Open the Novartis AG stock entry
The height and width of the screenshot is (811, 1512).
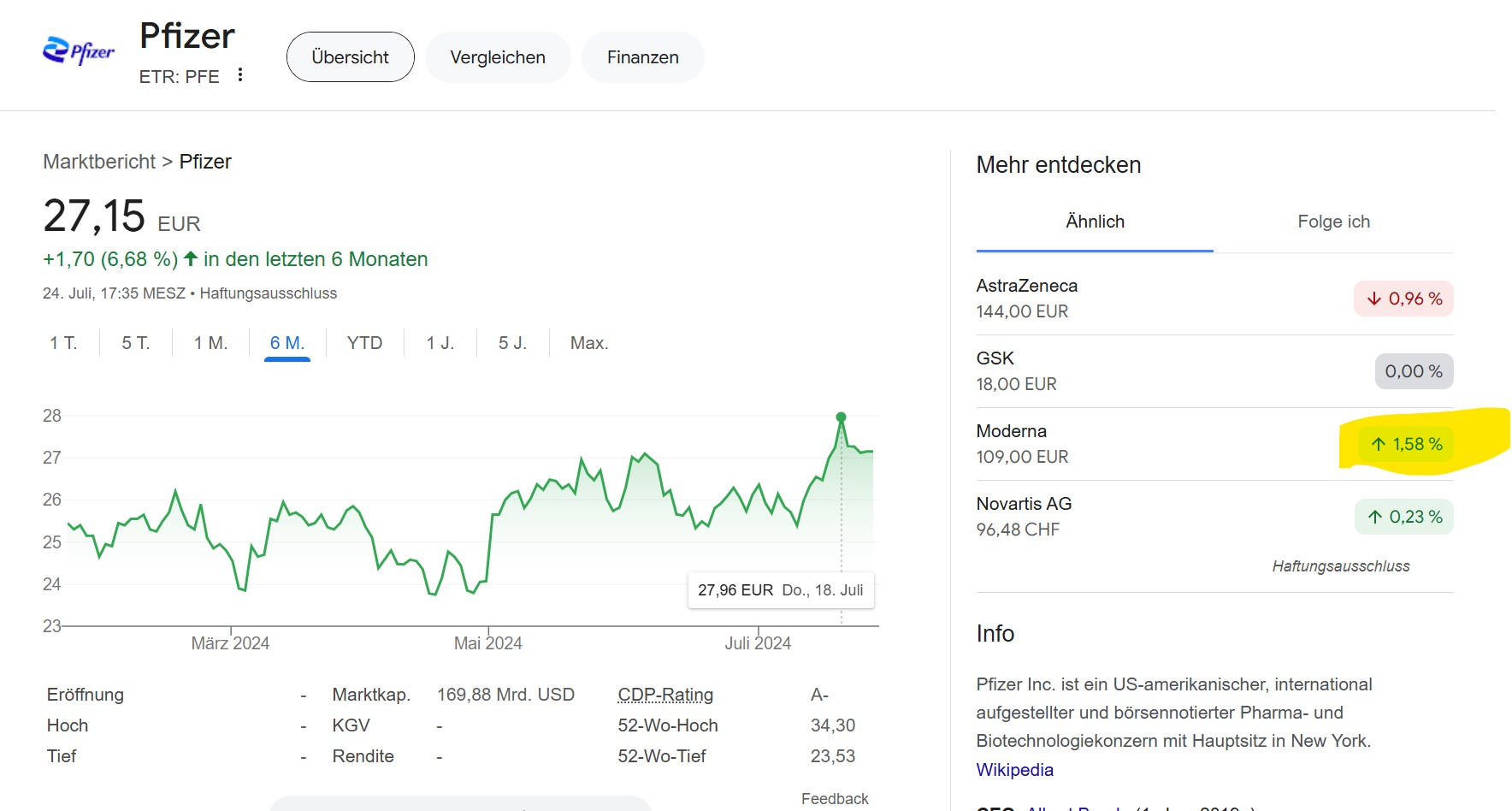(x=1214, y=517)
